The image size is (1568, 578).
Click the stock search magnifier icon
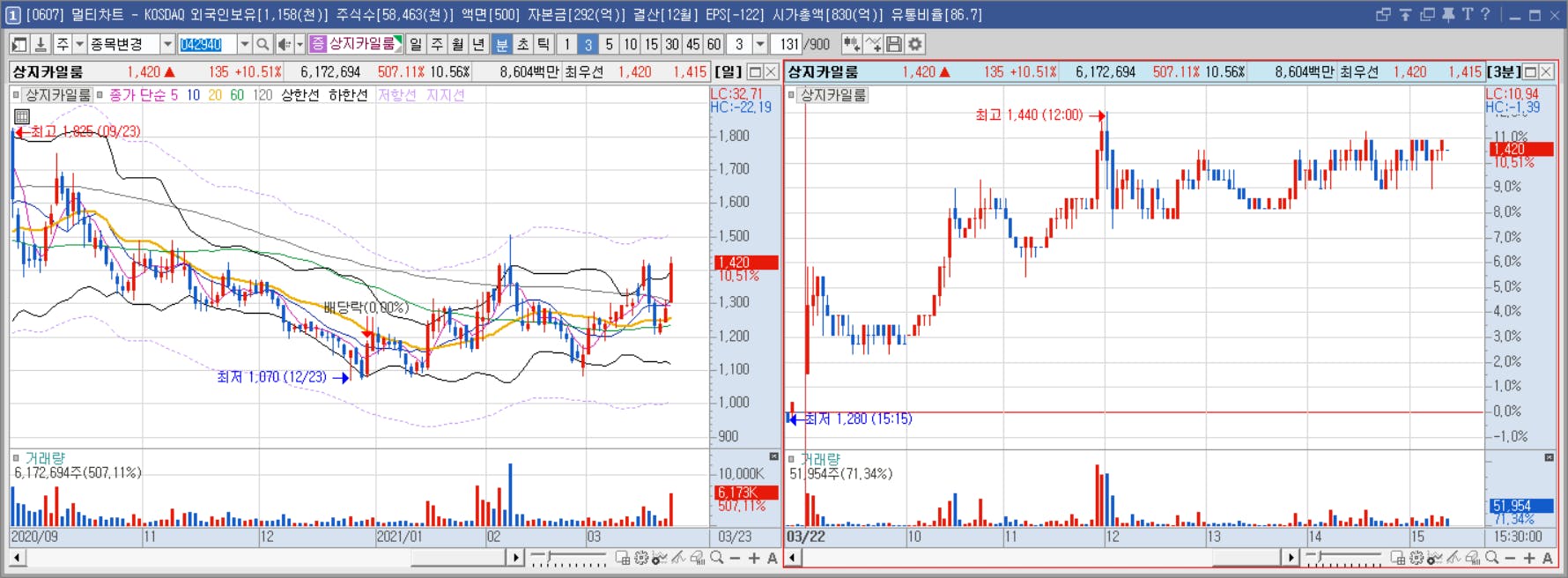pos(263,44)
